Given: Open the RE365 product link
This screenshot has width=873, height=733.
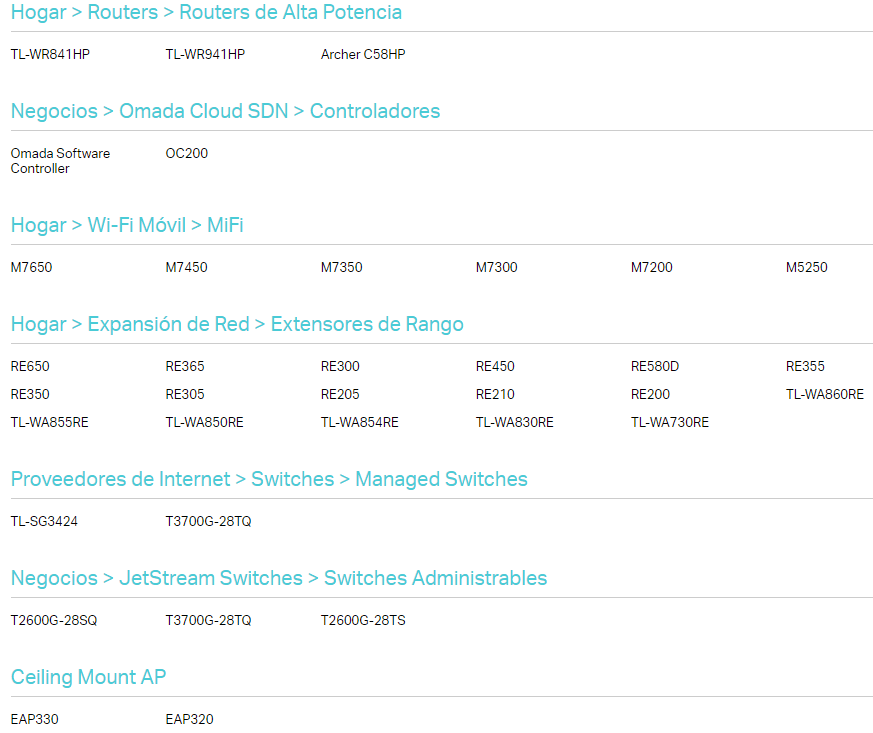Looking at the screenshot, I should pyautogui.click(x=185, y=367).
